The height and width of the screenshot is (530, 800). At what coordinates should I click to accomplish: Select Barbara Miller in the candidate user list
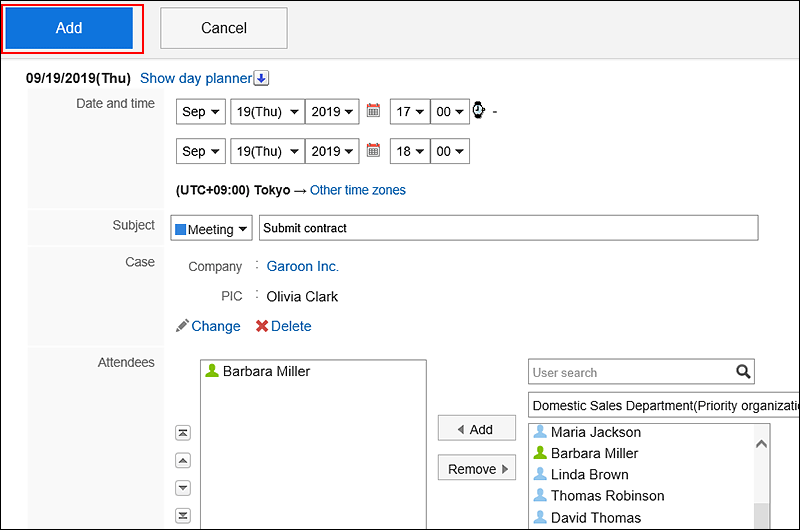(x=594, y=453)
